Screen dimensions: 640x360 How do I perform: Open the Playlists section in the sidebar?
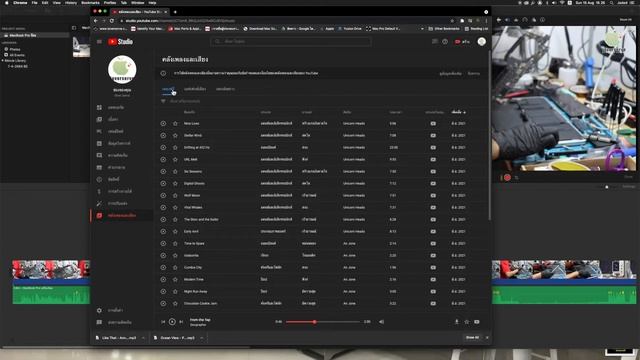pyautogui.click(x=122, y=131)
